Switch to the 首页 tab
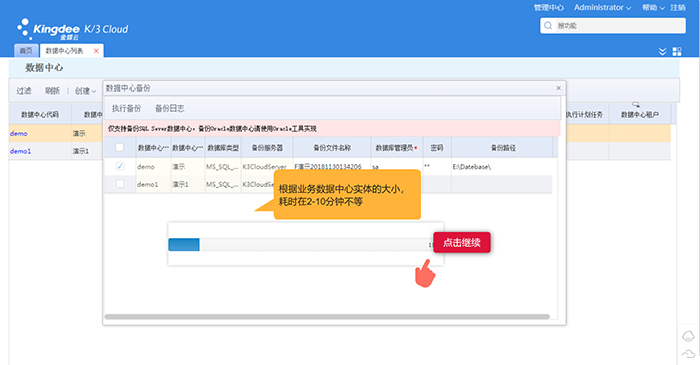The width and height of the screenshot is (700, 365). click(x=26, y=51)
